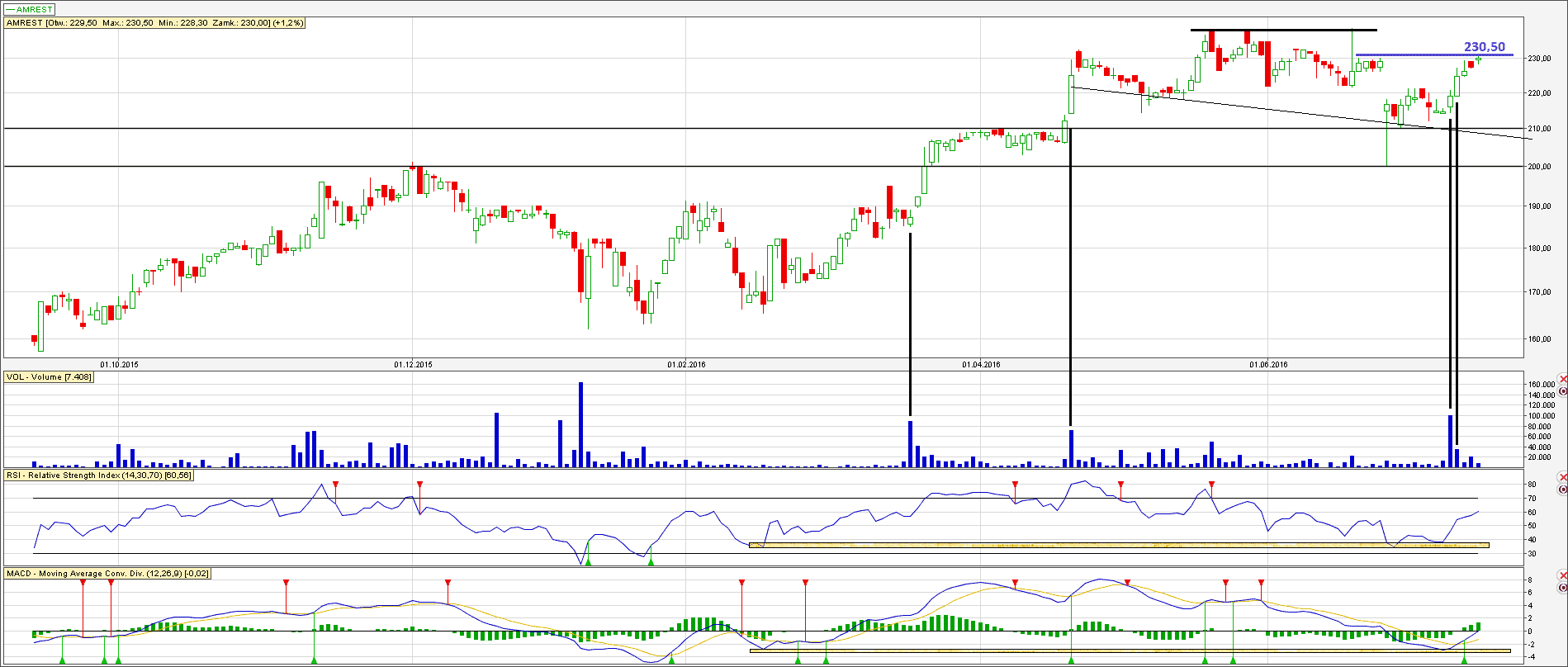Click the 01.04.2016 date axis label

tap(981, 364)
